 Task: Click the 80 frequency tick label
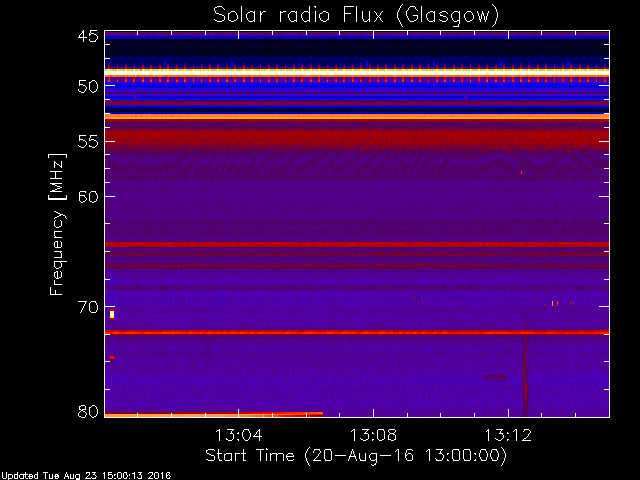tap(88, 411)
